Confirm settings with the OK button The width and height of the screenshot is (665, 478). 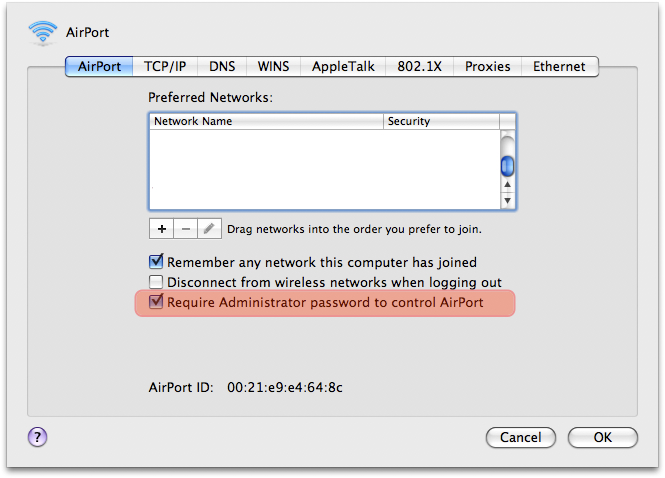point(602,437)
